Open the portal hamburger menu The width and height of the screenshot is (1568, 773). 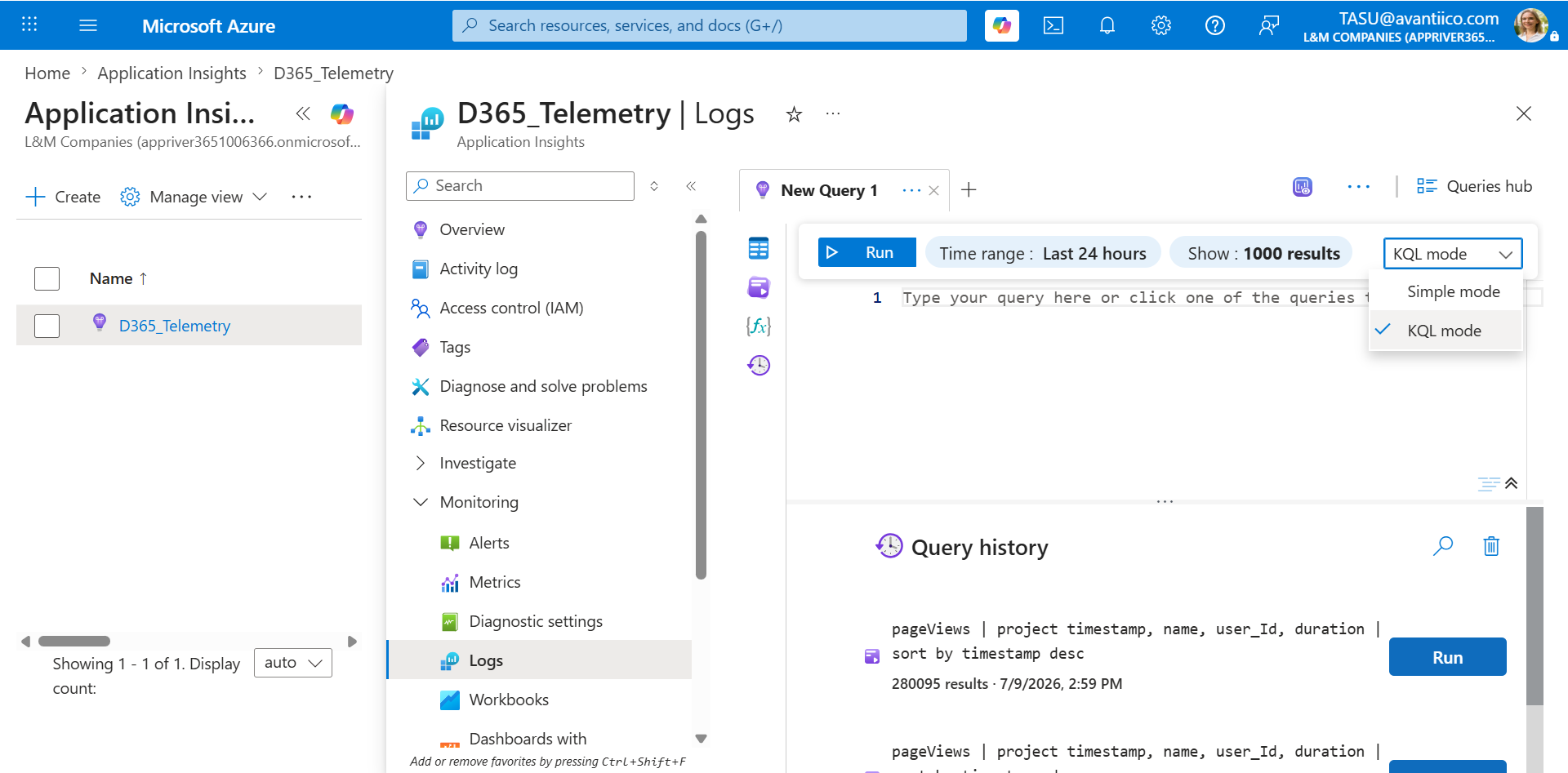pos(88,25)
